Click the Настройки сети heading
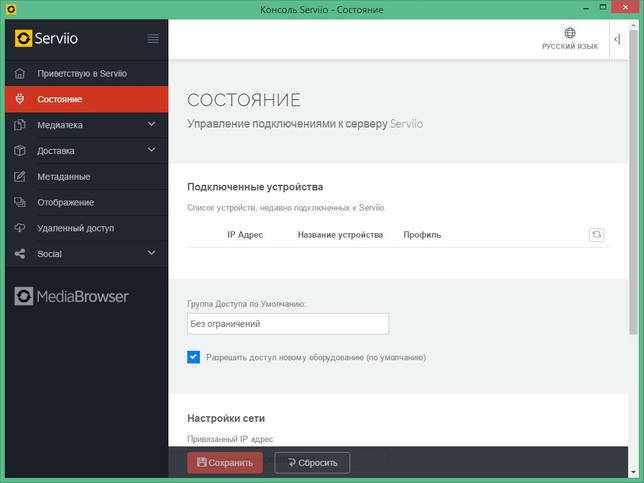This screenshot has height=483, width=644. [x=226, y=419]
